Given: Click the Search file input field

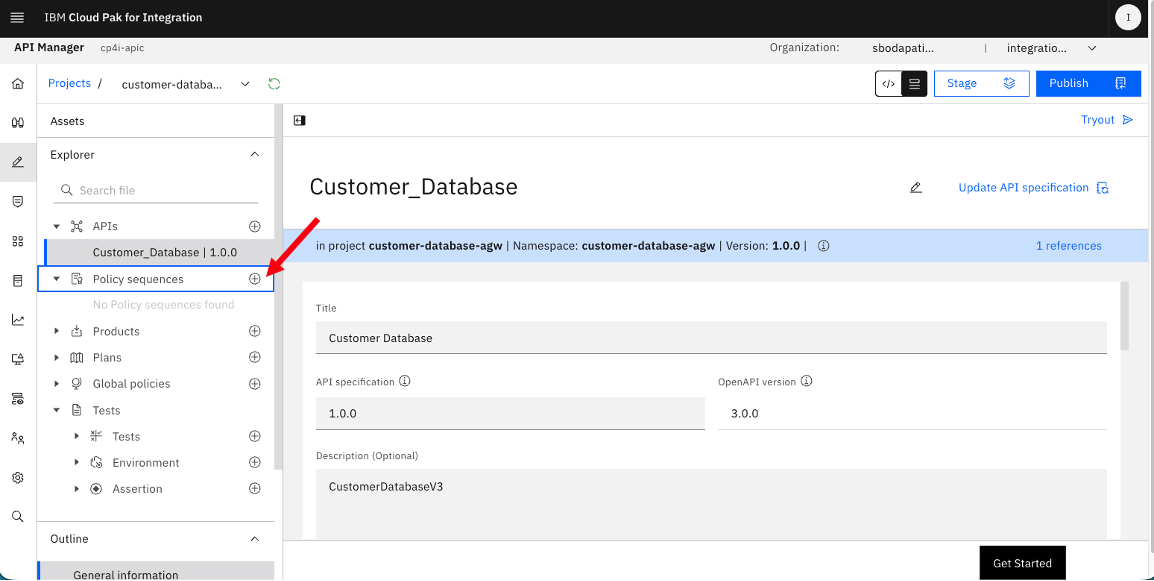Looking at the screenshot, I should pos(156,190).
